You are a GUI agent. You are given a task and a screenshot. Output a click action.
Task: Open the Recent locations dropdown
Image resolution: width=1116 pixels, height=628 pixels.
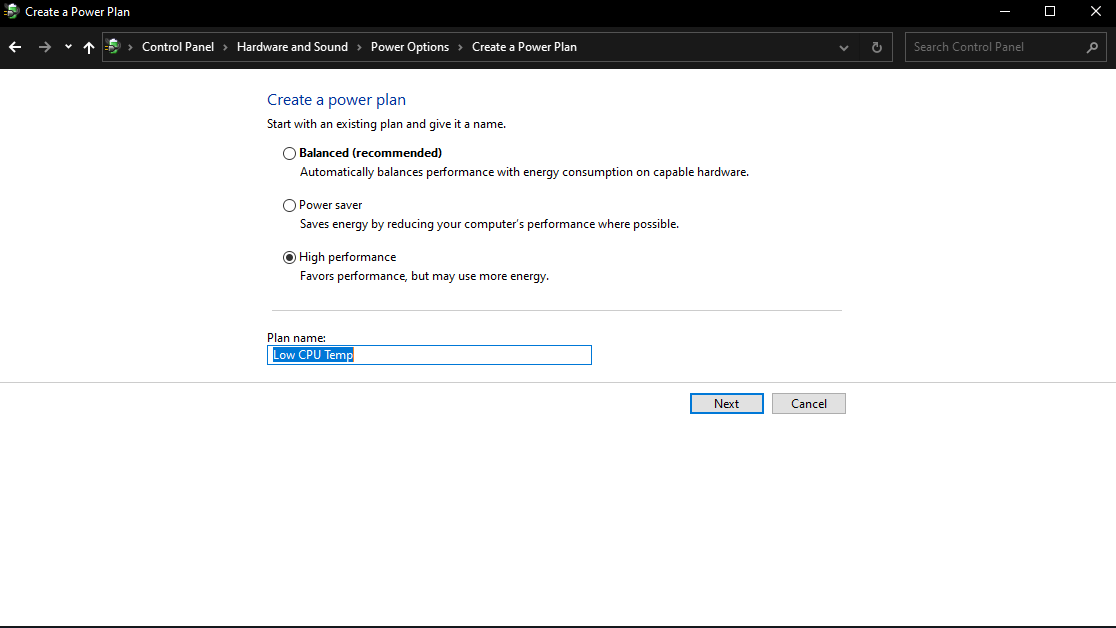pyautogui.click(x=68, y=47)
